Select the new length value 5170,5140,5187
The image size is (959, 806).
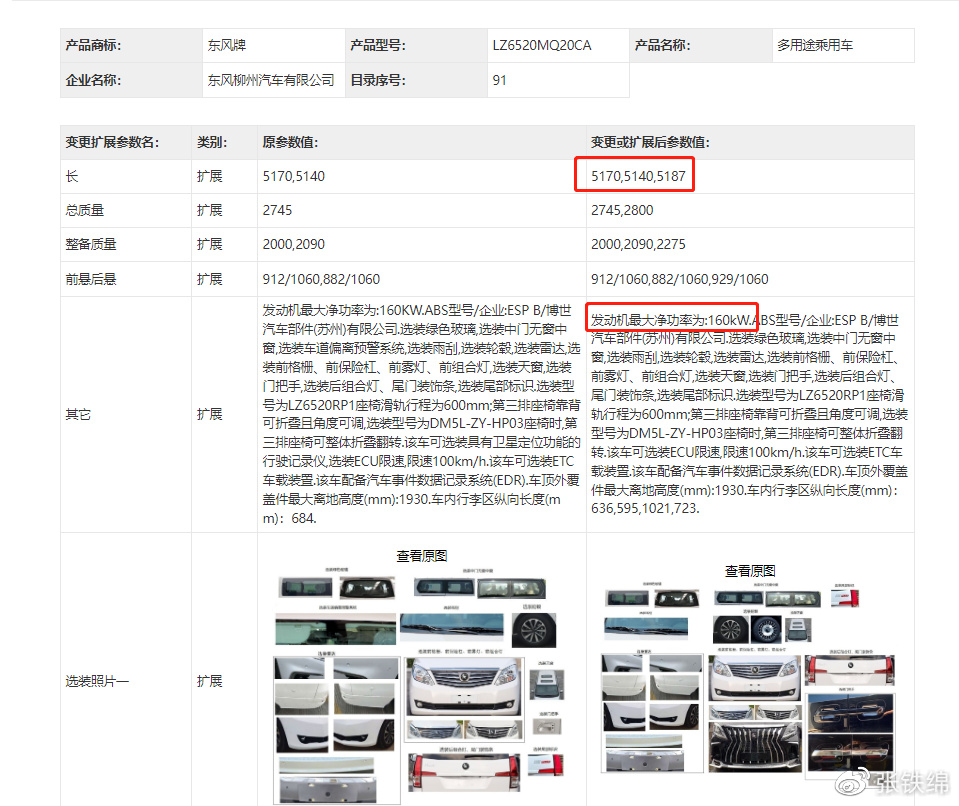(x=638, y=177)
